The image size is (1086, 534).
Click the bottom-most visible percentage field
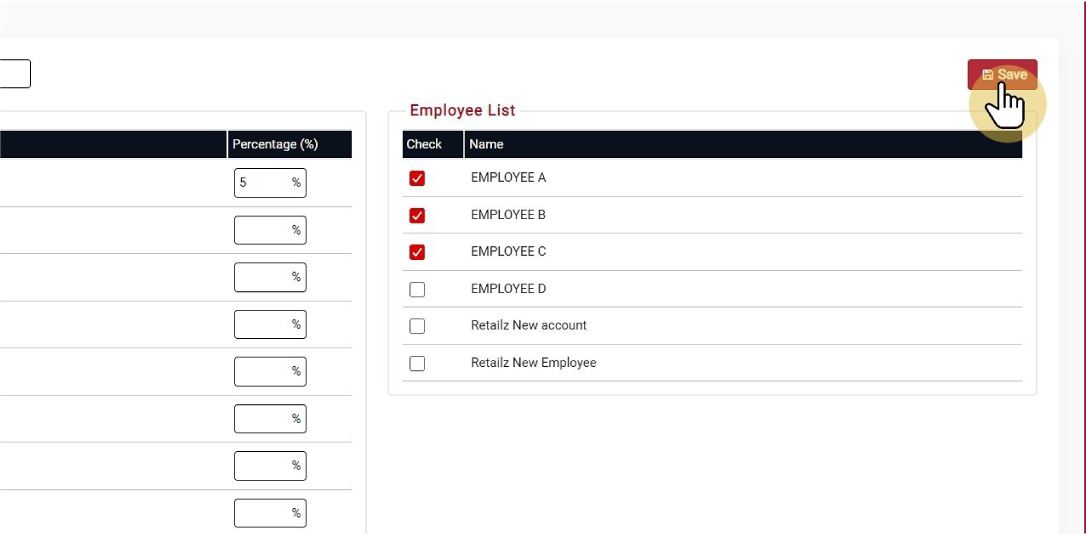coord(263,513)
